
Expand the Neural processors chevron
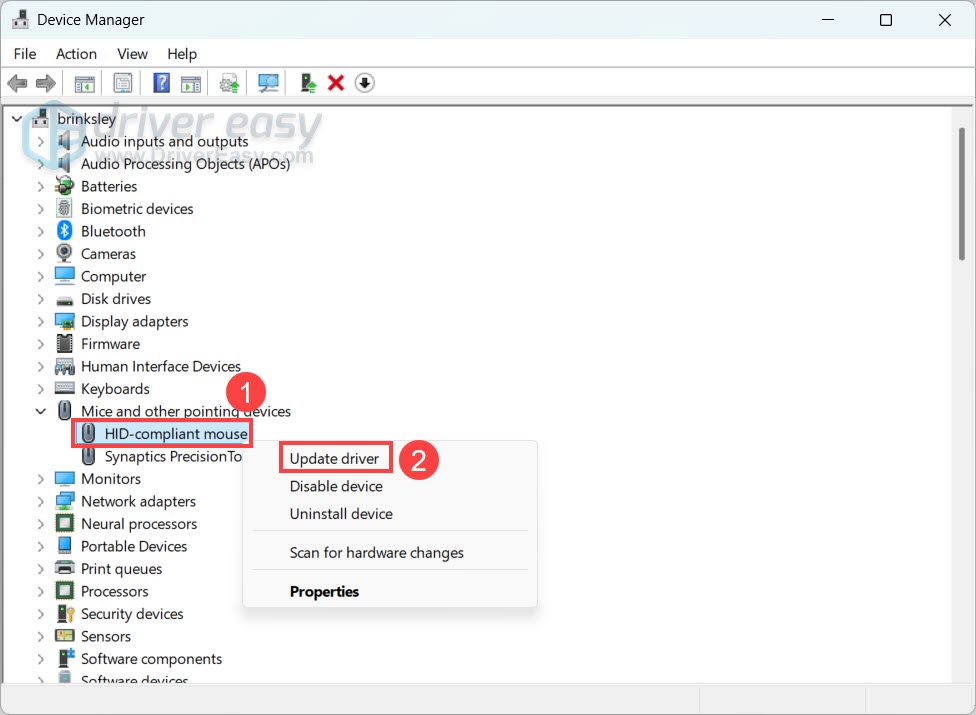(x=40, y=523)
